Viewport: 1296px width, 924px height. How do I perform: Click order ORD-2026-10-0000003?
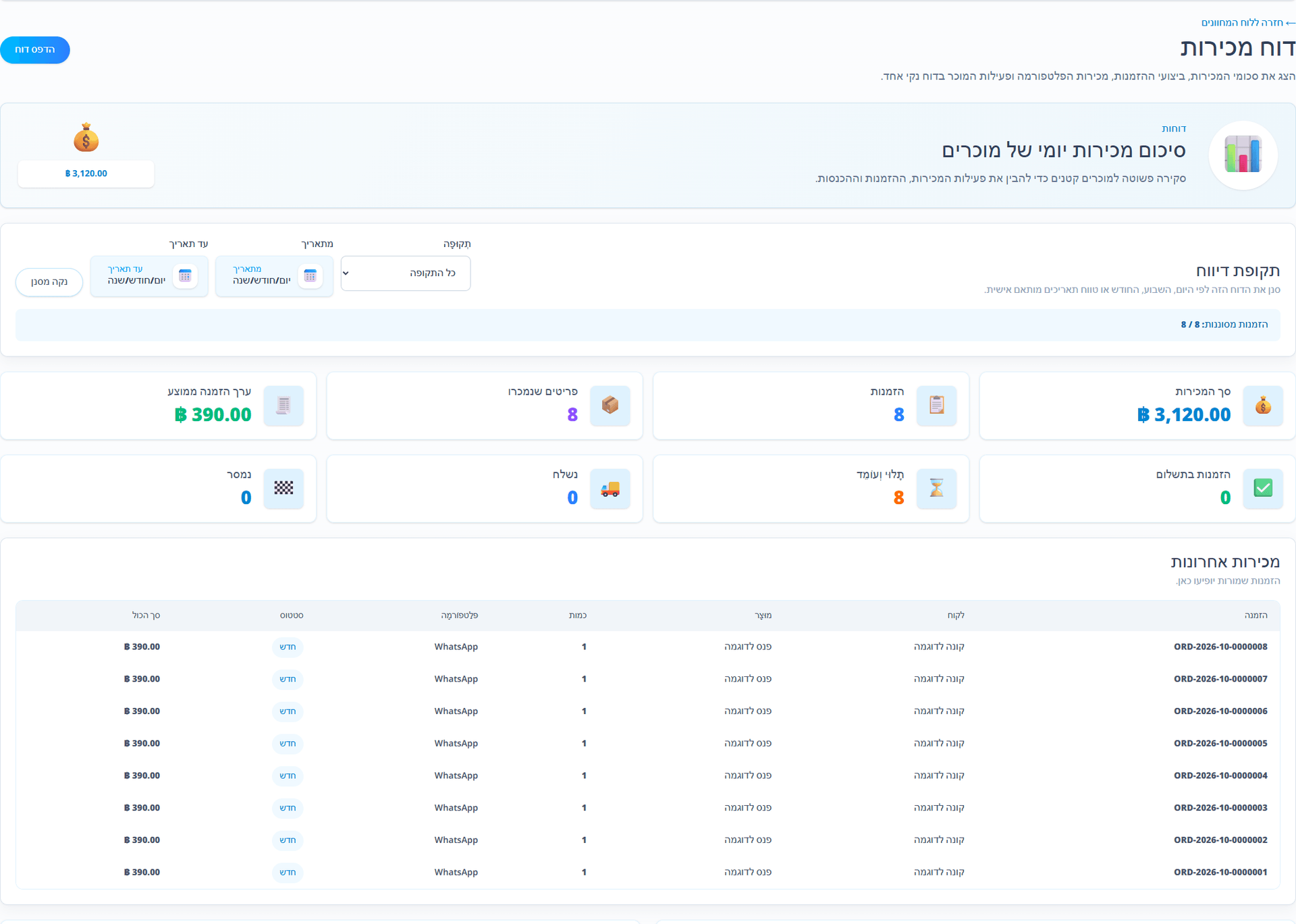click(x=1220, y=808)
